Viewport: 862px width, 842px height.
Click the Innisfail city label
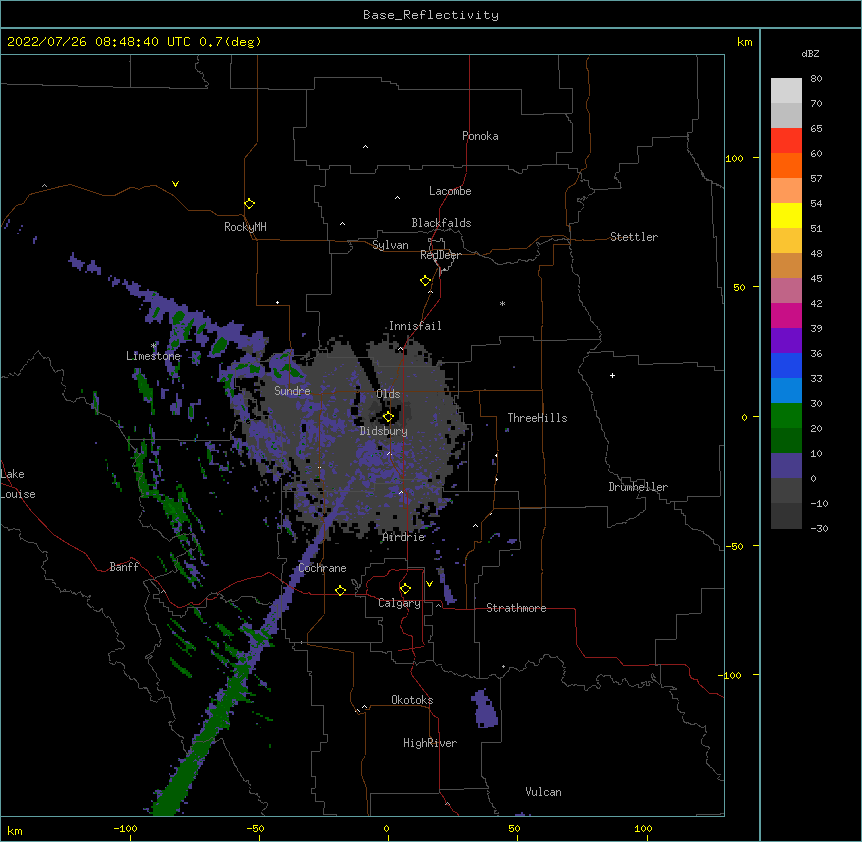tap(415, 326)
